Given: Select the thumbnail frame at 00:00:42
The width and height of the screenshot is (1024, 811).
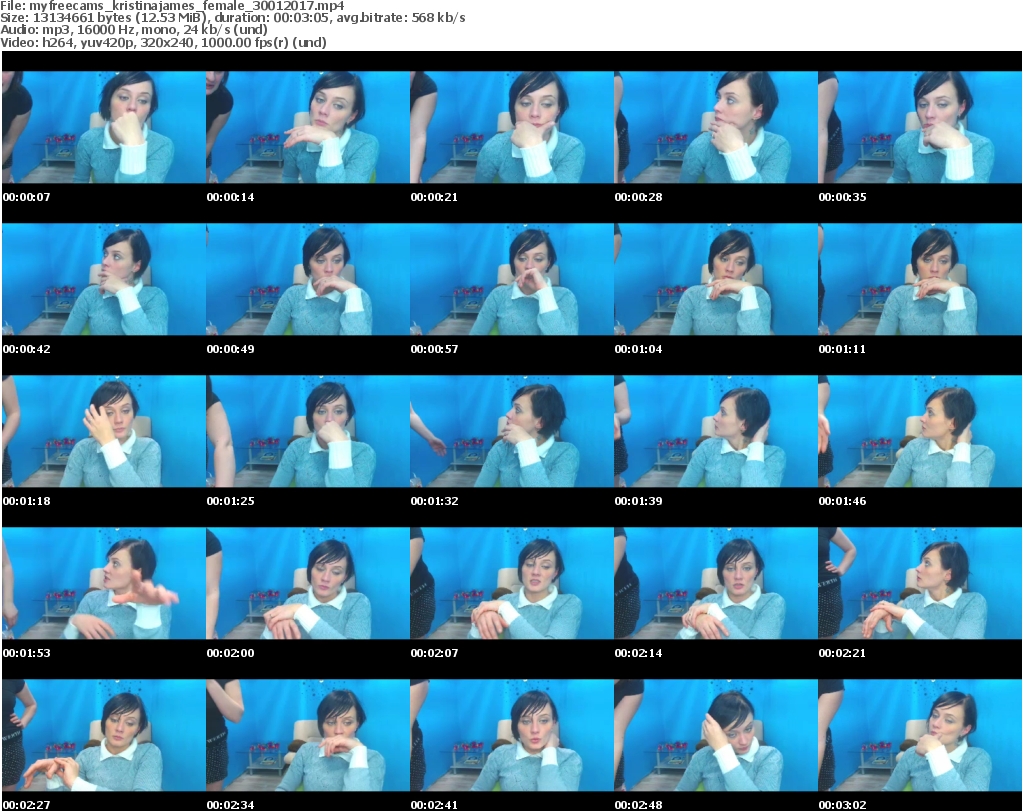Looking at the screenshot, I should pyautogui.click(x=104, y=279).
